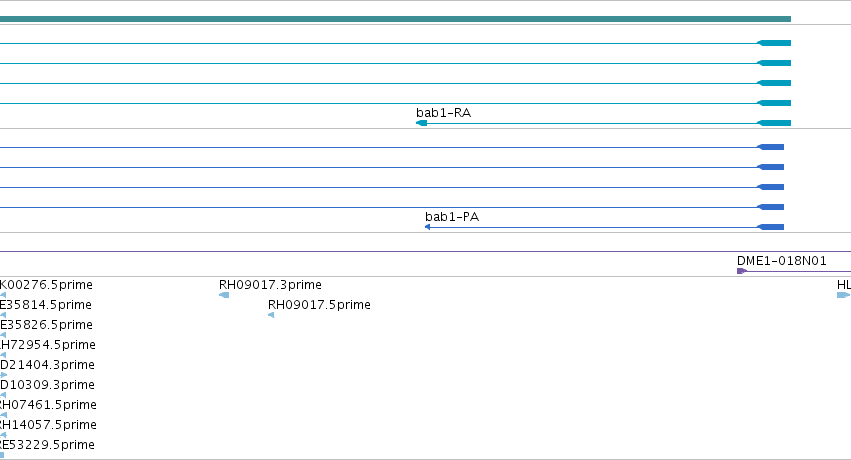Click the E53229.5prime label
The image size is (851, 460).
(x=47, y=445)
